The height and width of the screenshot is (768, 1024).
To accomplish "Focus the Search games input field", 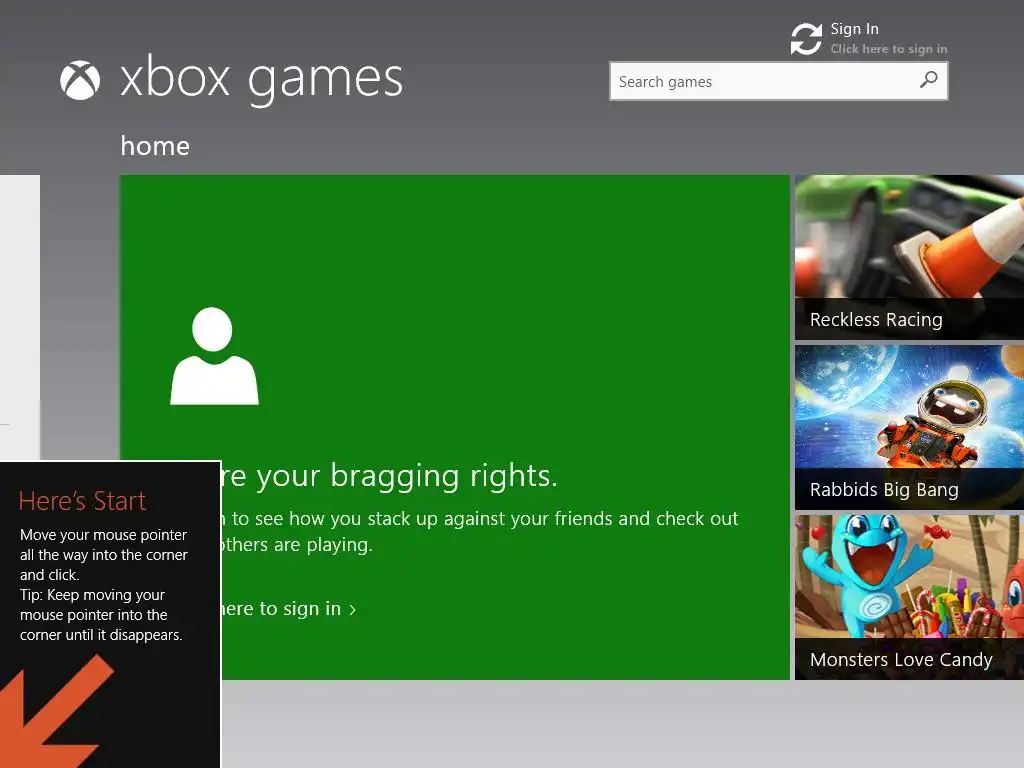I will pos(778,81).
